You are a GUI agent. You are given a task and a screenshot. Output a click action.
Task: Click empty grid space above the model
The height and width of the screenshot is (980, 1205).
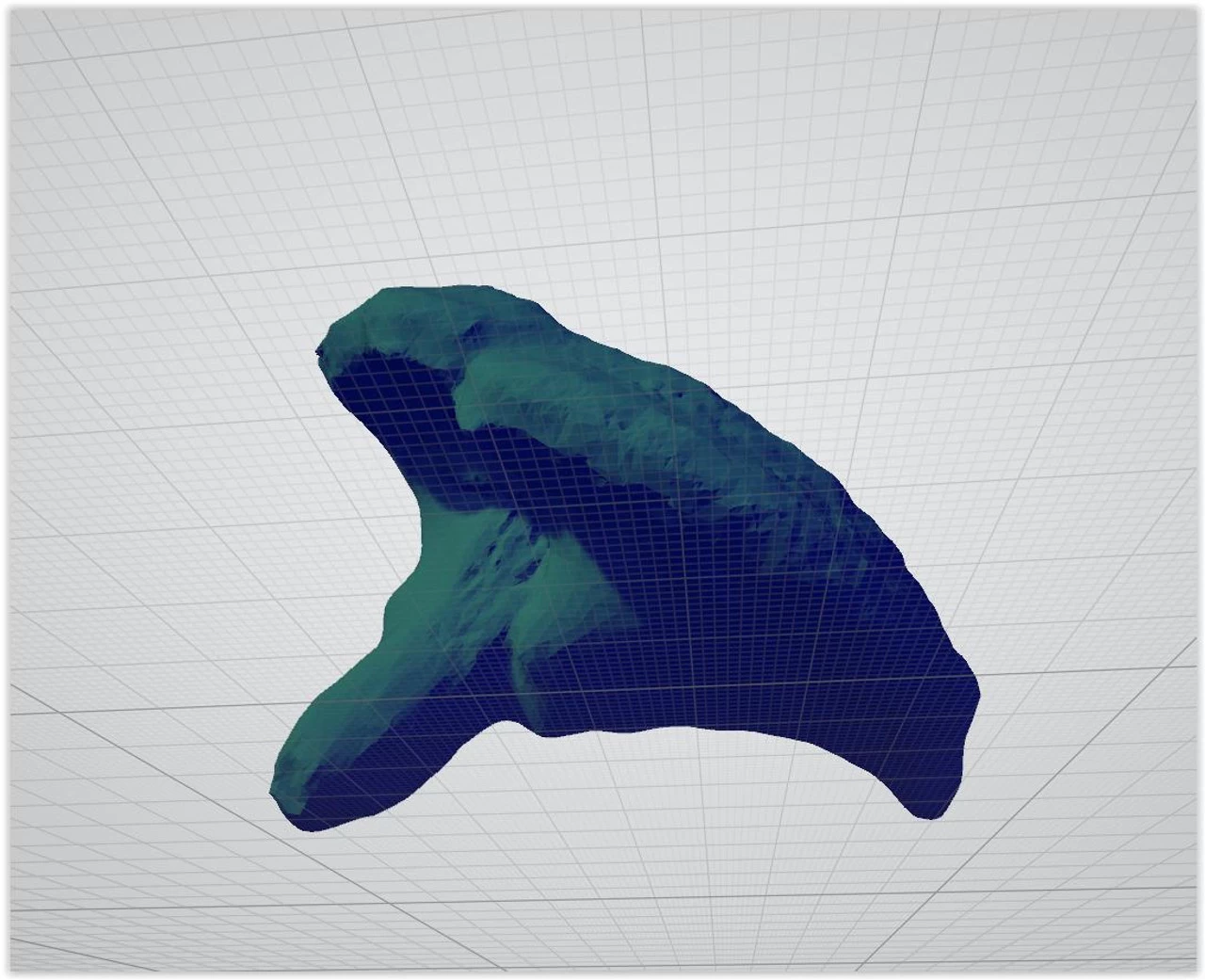[602, 141]
